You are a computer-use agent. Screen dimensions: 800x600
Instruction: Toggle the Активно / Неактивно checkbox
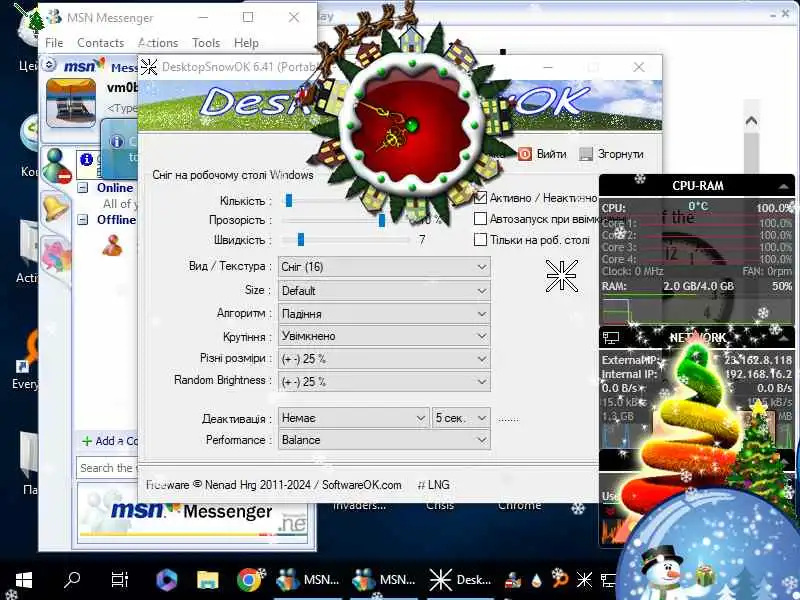pyautogui.click(x=480, y=197)
